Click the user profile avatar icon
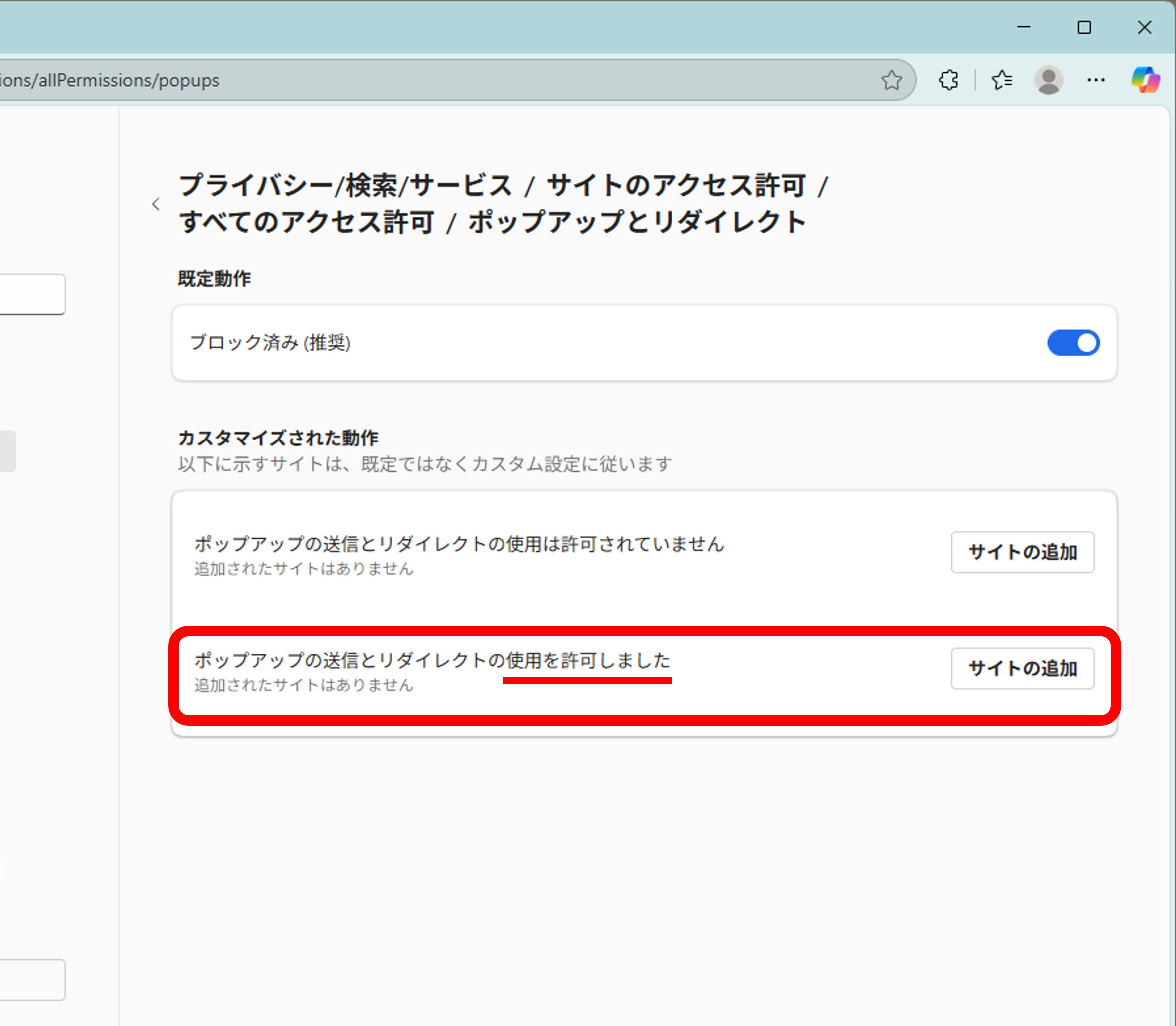Viewport: 1176px width, 1026px height. pyautogui.click(x=1048, y=80)
